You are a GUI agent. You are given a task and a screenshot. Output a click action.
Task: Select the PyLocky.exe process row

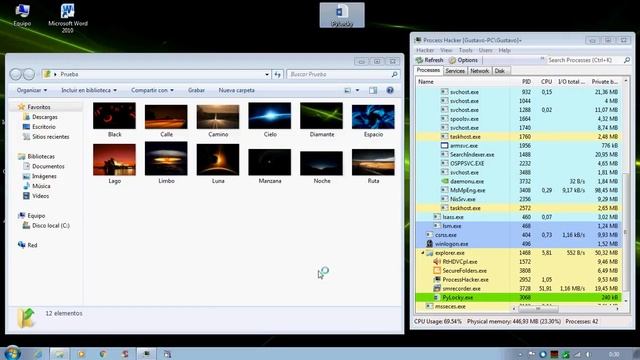tap(518, 298)
